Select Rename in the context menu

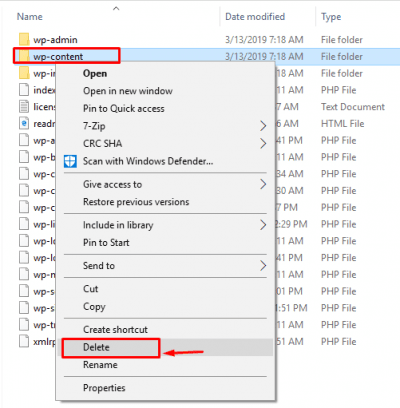tap(100, 365)
